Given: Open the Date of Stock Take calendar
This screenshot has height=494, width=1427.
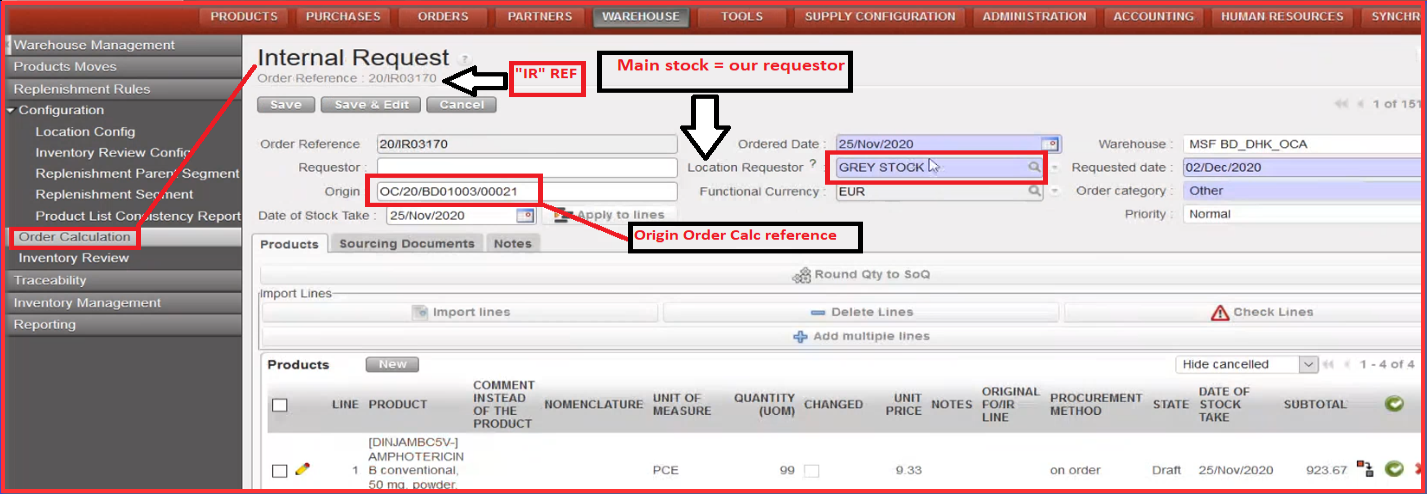Looking at the screenshot, I should pos(525,215).
